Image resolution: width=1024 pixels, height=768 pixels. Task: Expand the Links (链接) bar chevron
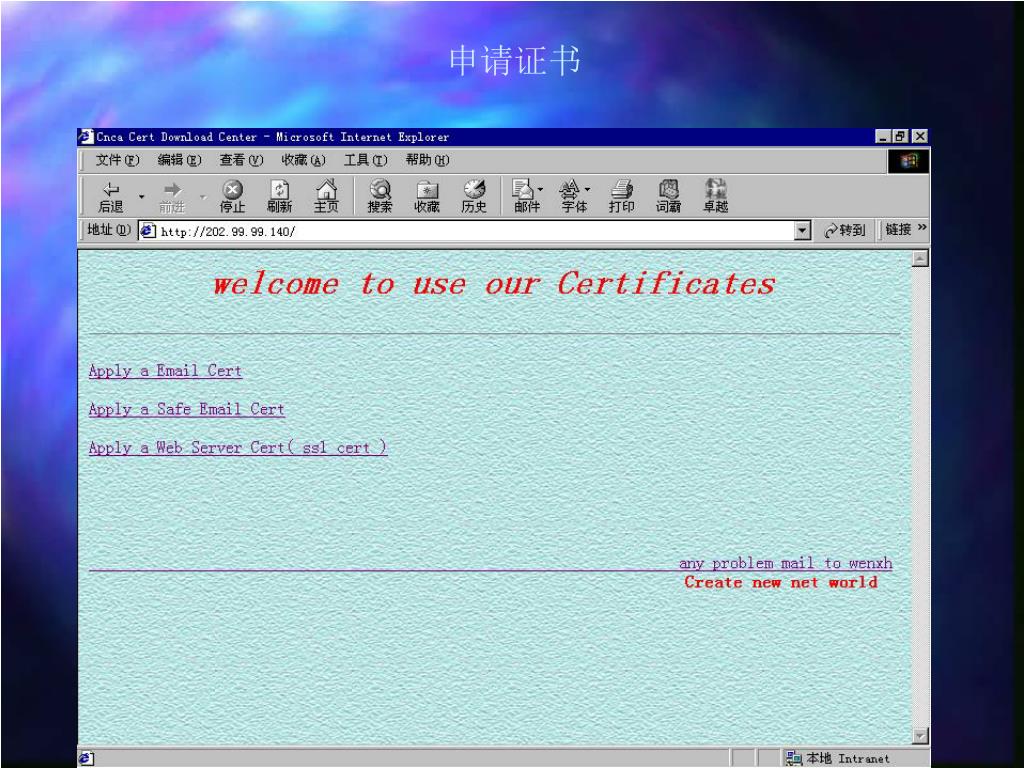[x=922, y=228]
